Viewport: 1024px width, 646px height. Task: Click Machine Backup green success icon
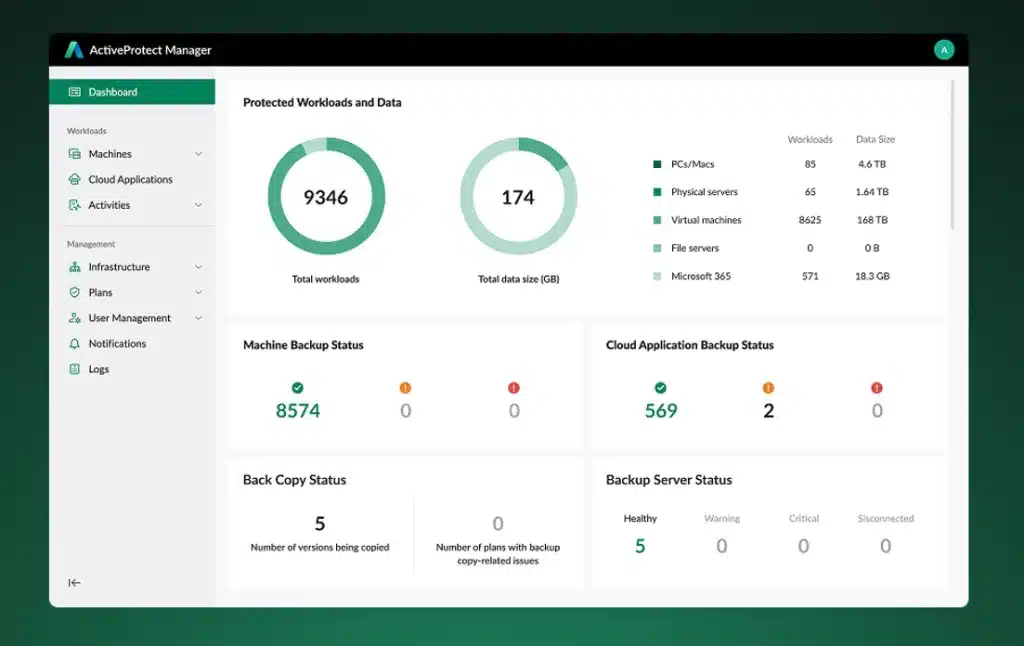(x=298, y=388)
